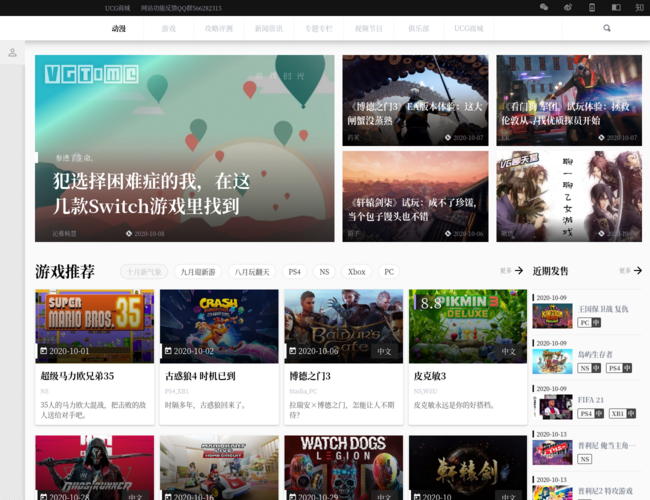The image size is (650, 500).
Task: Open the Baldur's Gate game cover
Action: click(x=344, y=326)
